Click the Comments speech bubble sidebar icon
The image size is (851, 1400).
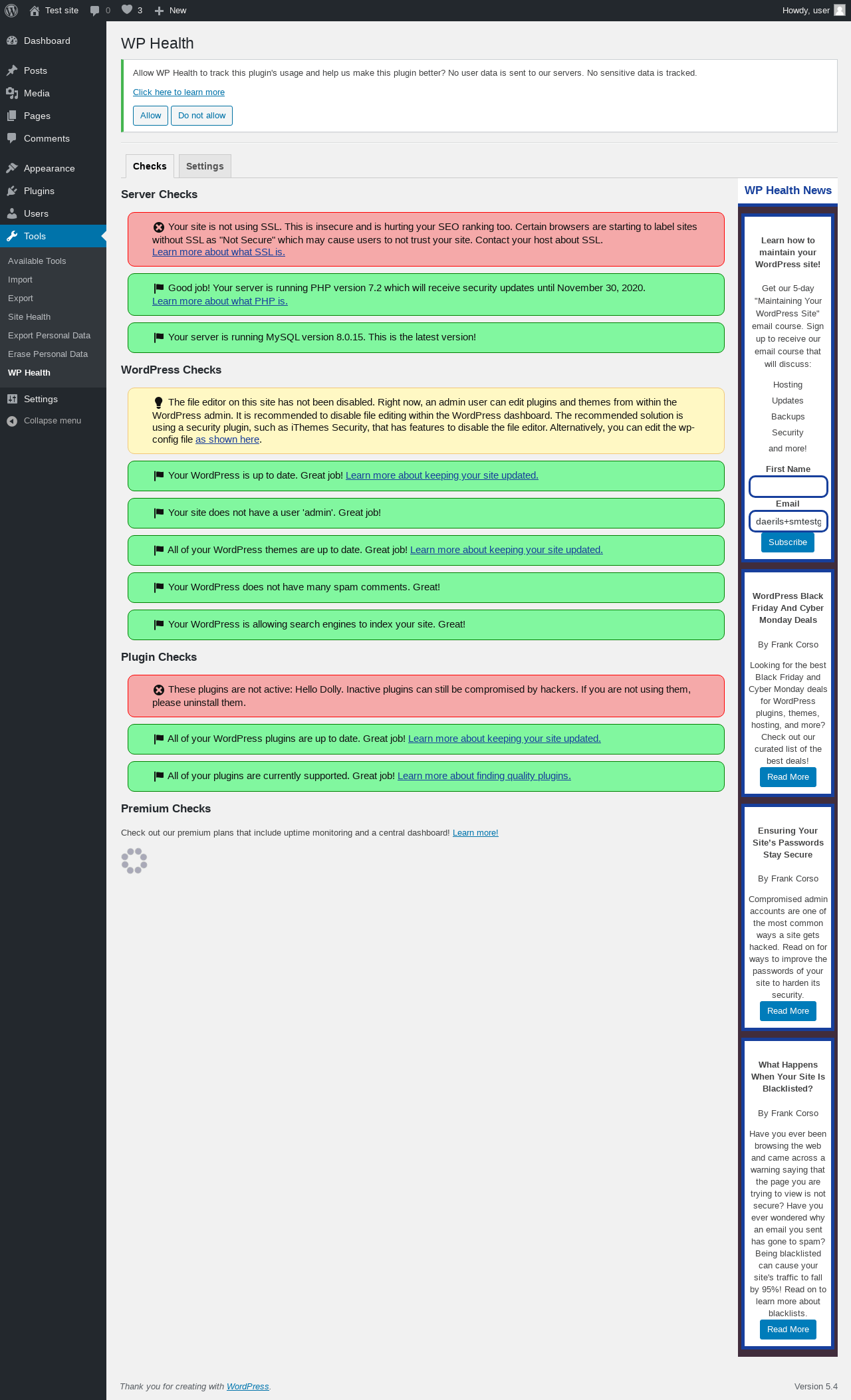tap(12, 138)
